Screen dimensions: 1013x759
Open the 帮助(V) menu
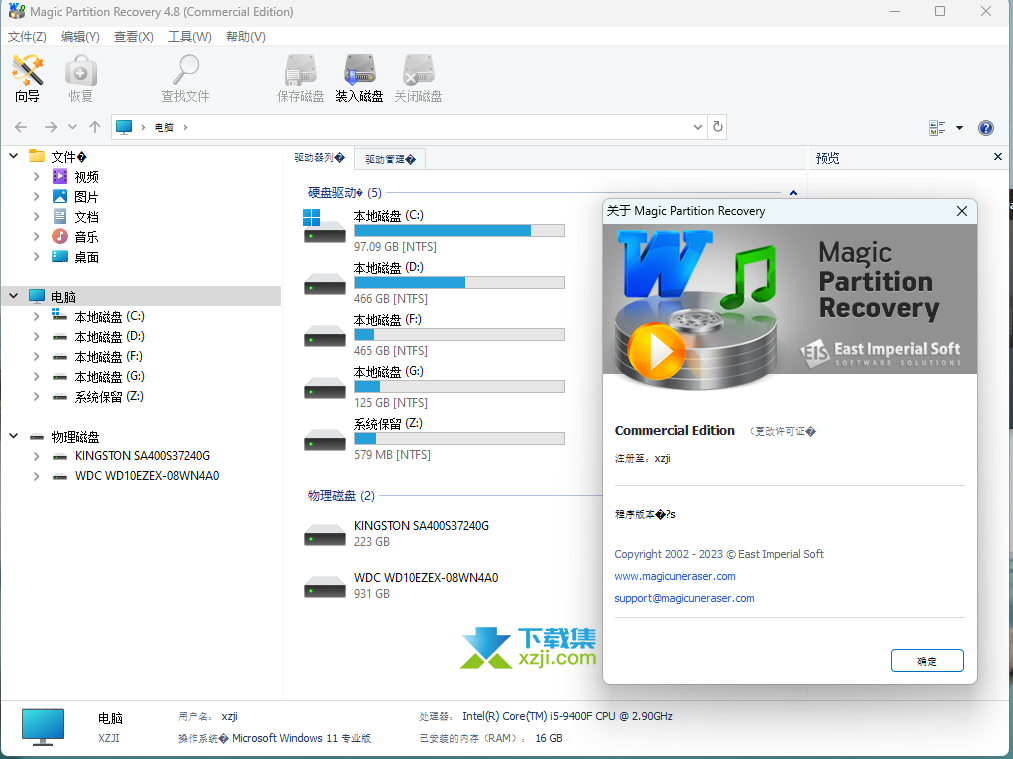[x=245, y=37]
